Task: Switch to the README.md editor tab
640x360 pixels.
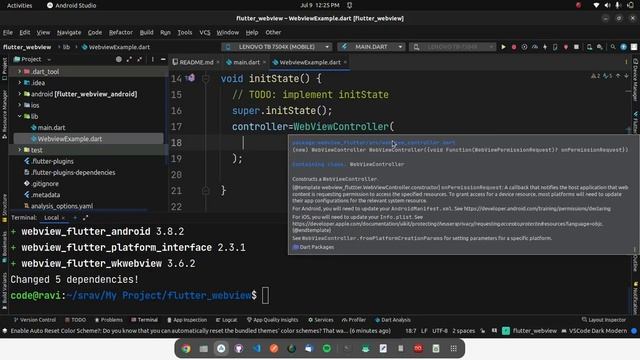Action: 193,62
